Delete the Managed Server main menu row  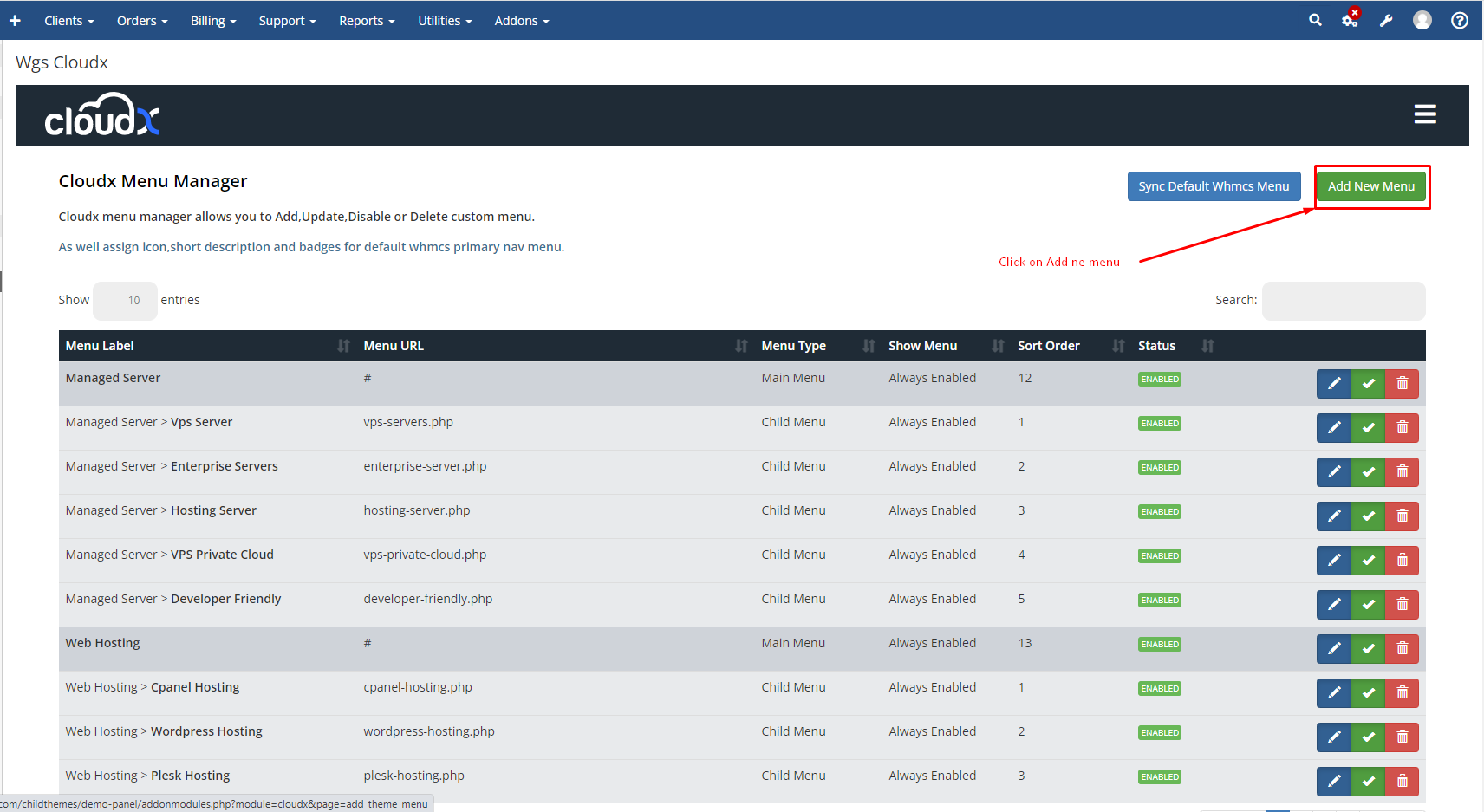1403,384
